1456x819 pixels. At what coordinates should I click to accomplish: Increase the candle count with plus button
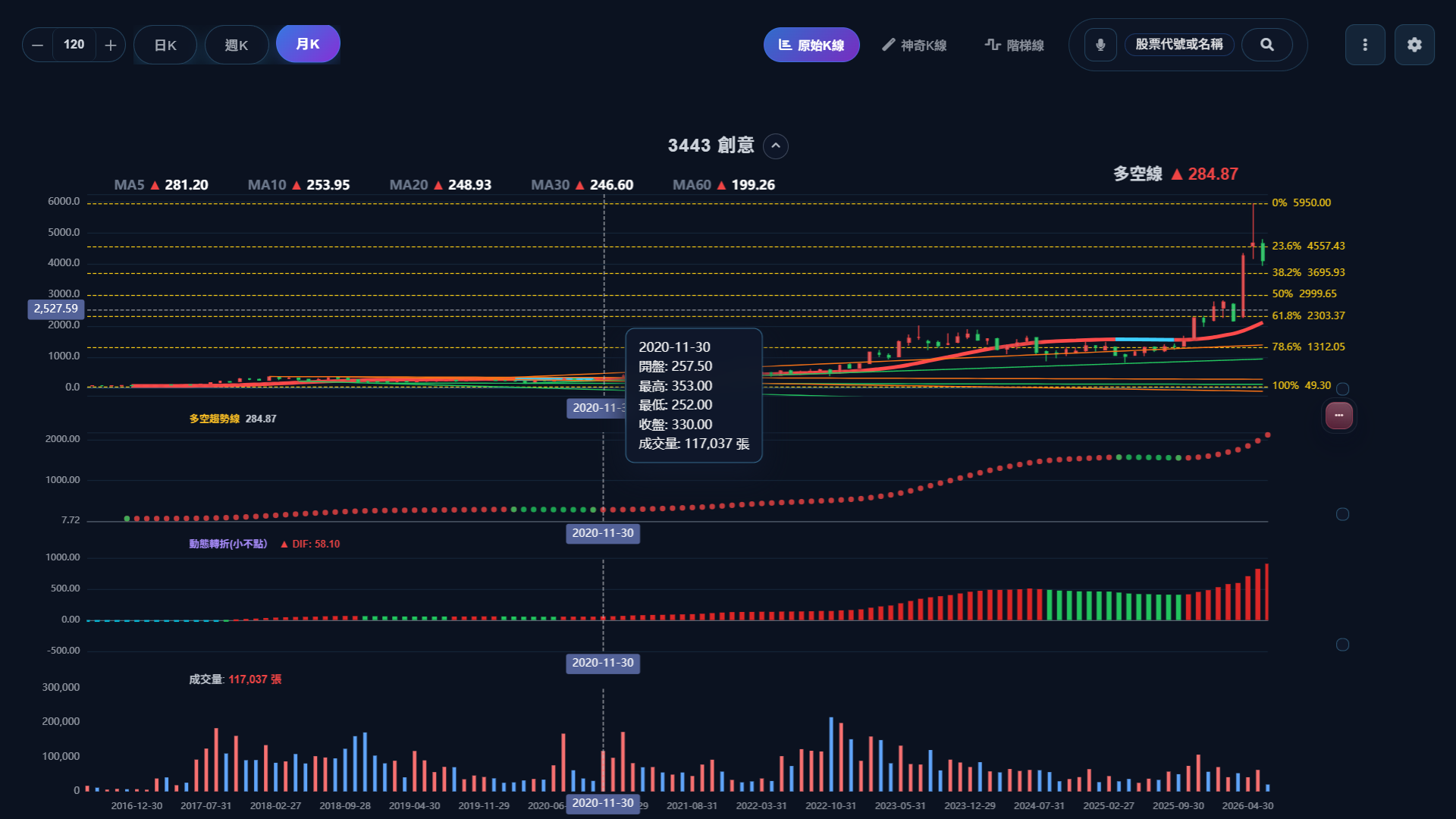(111, 45)
